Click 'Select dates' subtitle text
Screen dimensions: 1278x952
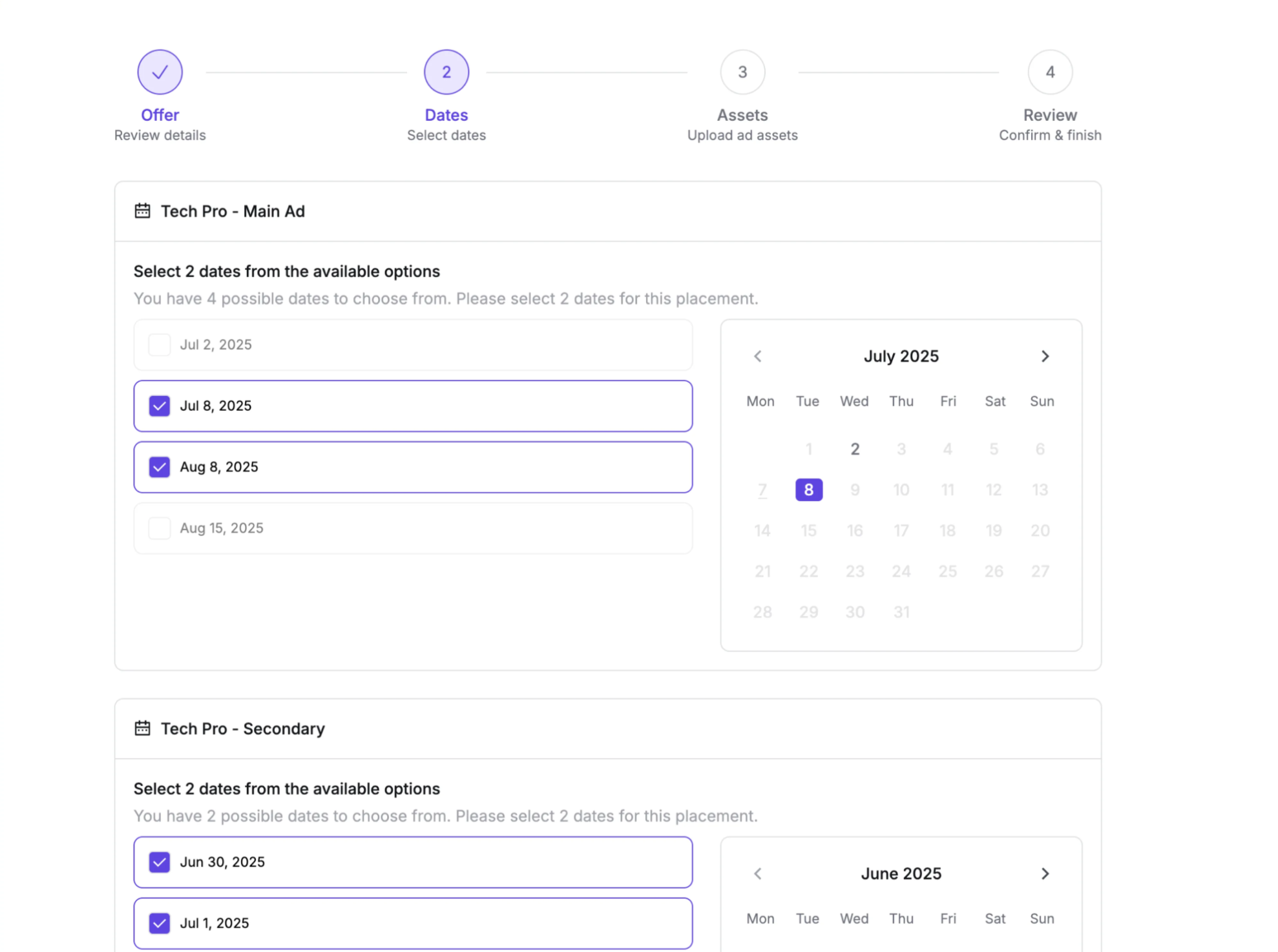(446, 135)
